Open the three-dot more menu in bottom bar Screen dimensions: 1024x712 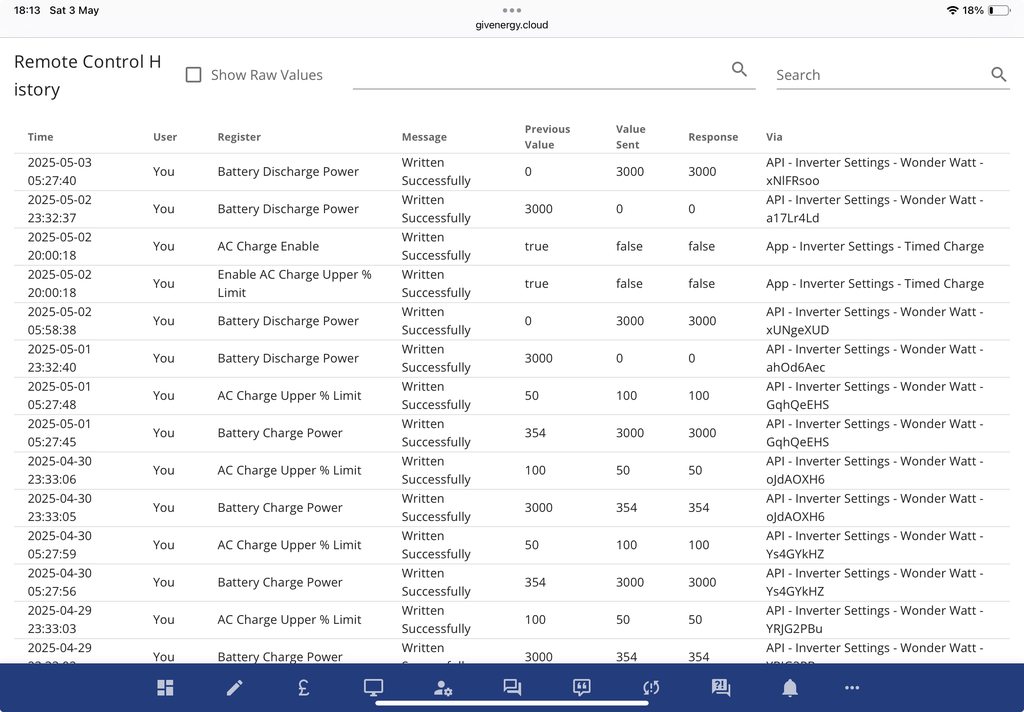[852, 688]
